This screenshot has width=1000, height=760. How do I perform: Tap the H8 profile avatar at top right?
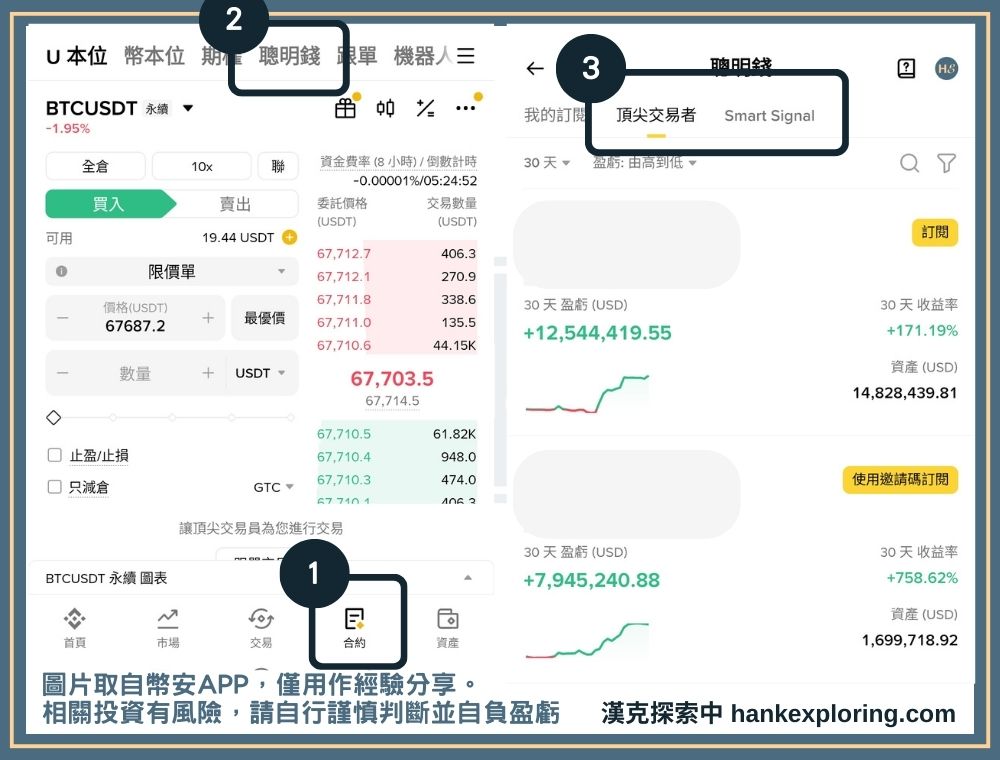(946, 69)
